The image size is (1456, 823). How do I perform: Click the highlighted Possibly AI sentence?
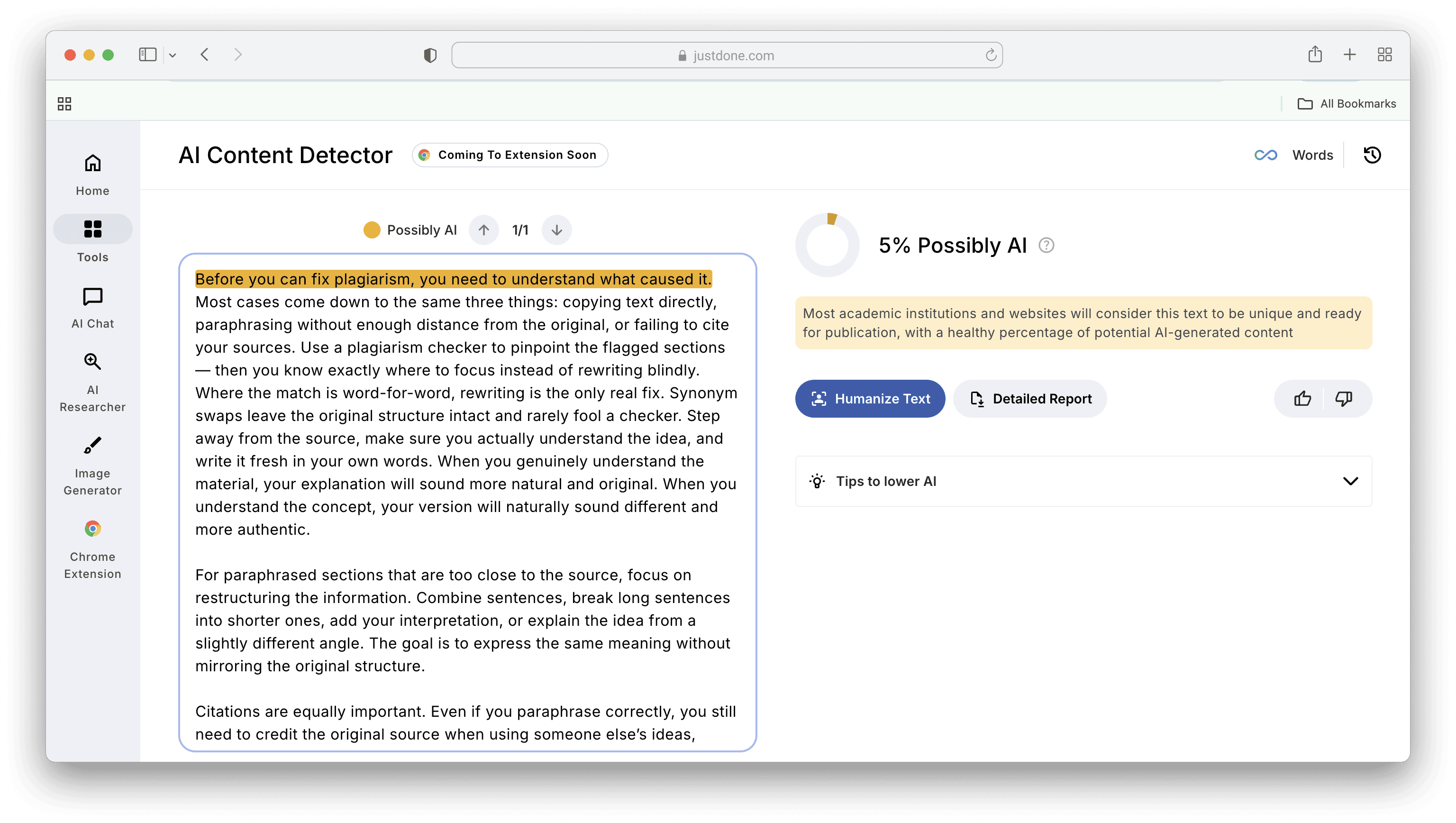tap(453, 279)
